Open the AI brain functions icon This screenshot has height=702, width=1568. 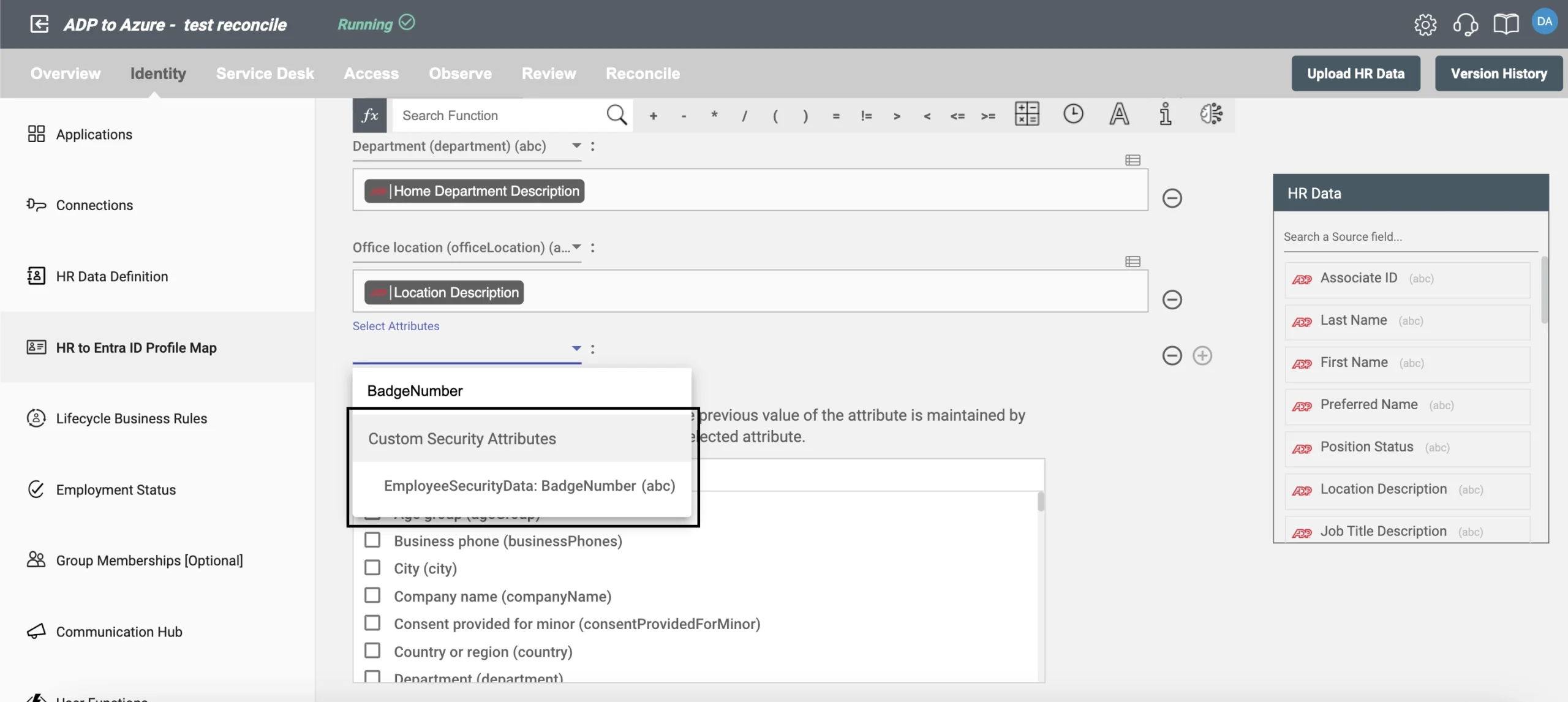(1211, 114)
